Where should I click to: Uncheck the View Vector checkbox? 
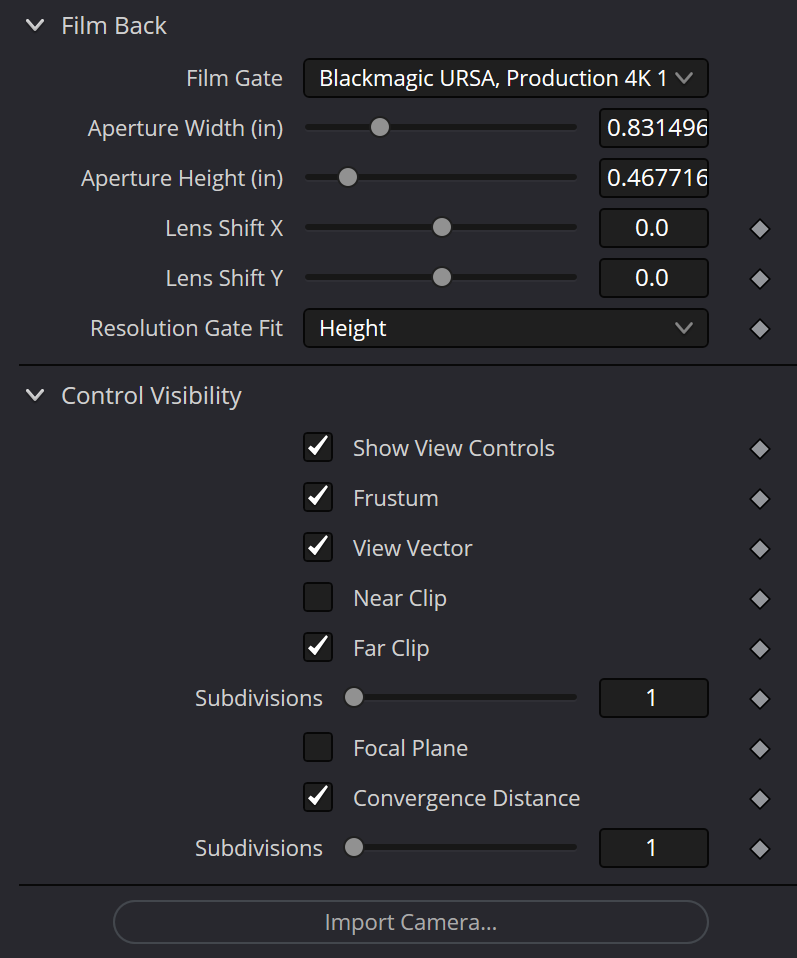pyautogui.click(x=318, y=548)
